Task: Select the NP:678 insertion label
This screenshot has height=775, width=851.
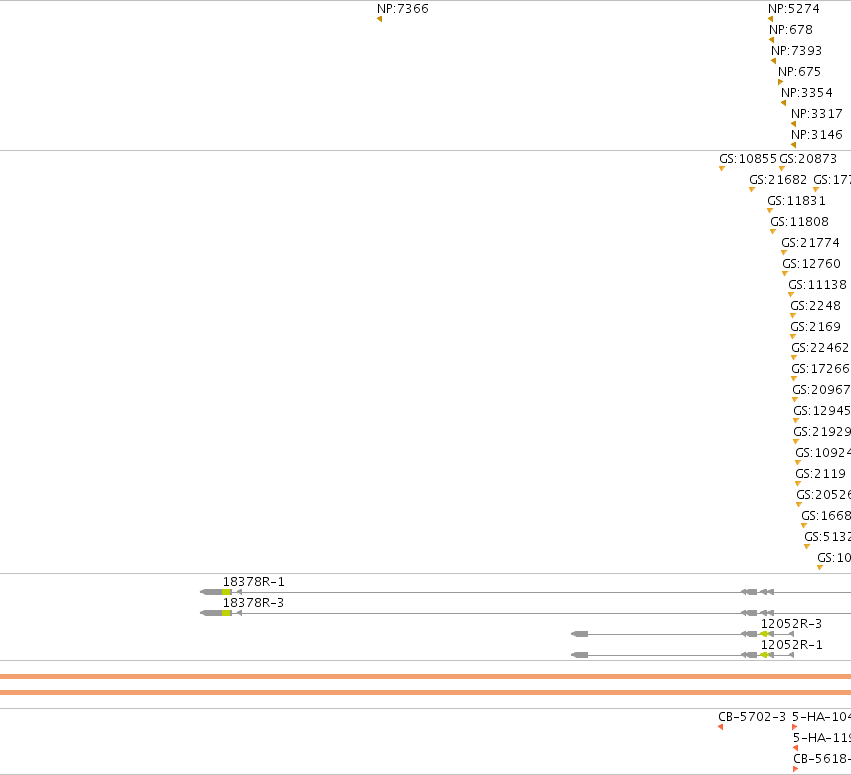Action: 791,30
